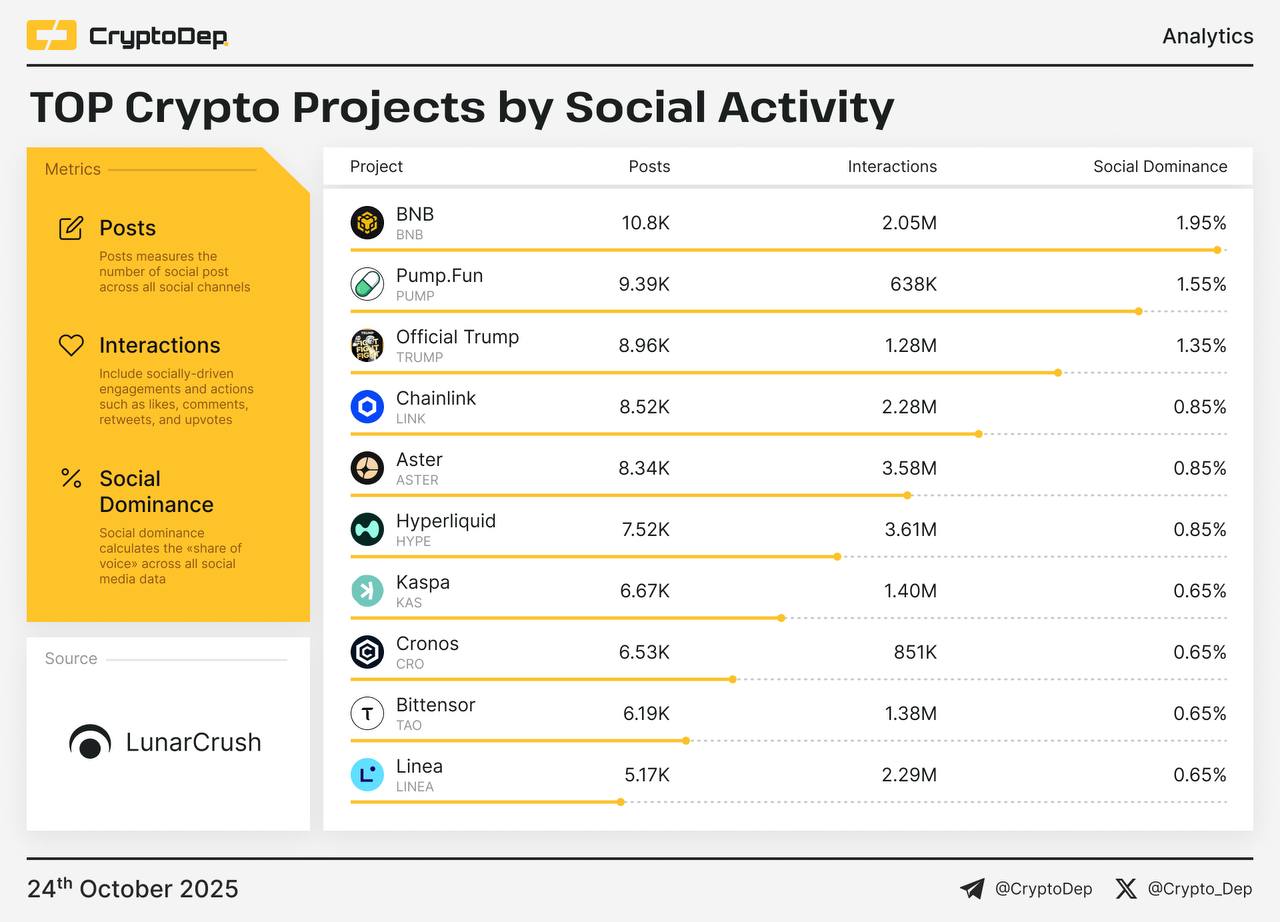Click the BNB coin logo icon
Screen dimensions: 1280x922
(367, 223)
